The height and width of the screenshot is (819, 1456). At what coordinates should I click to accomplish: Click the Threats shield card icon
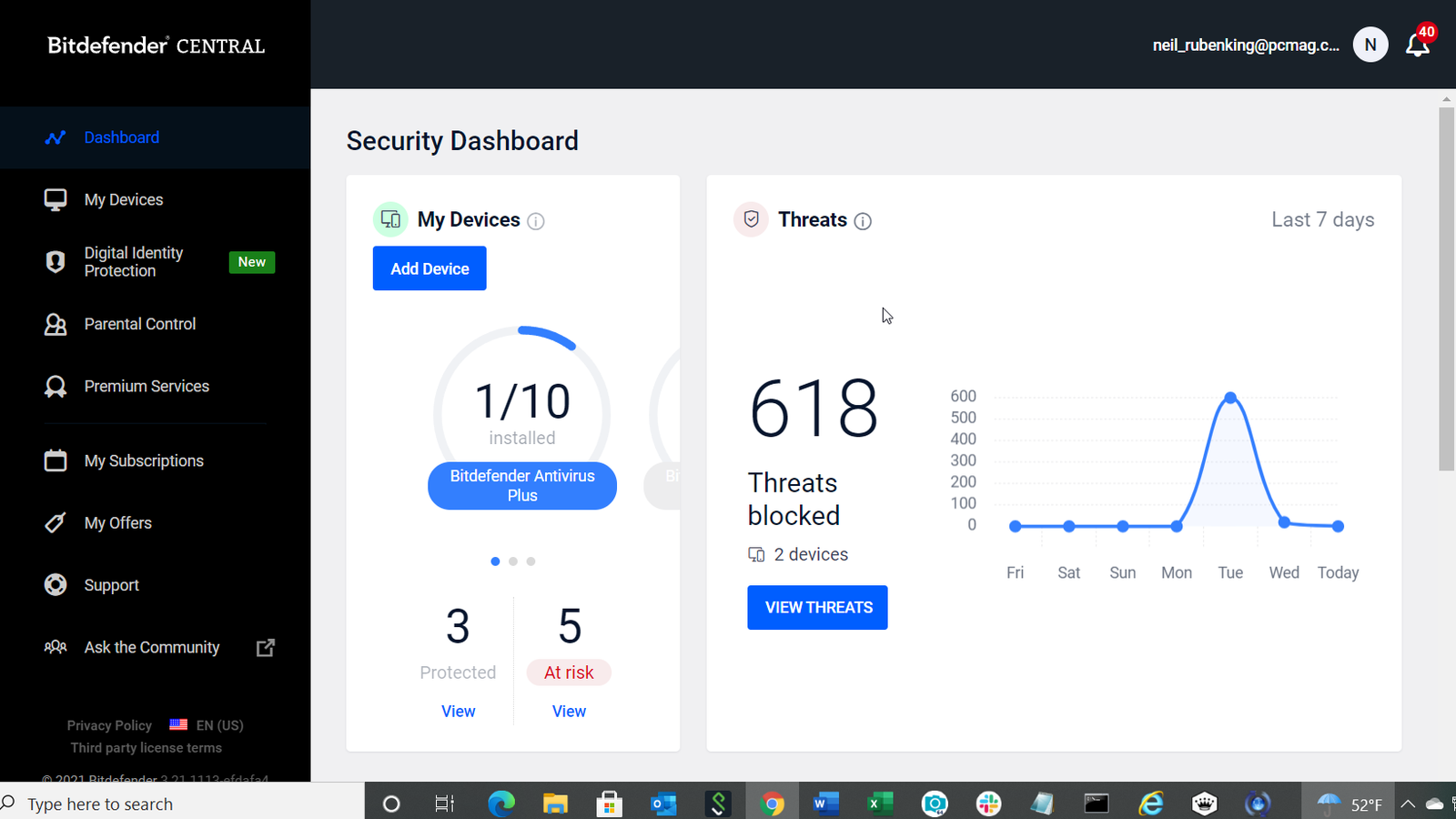pos(751,219)
